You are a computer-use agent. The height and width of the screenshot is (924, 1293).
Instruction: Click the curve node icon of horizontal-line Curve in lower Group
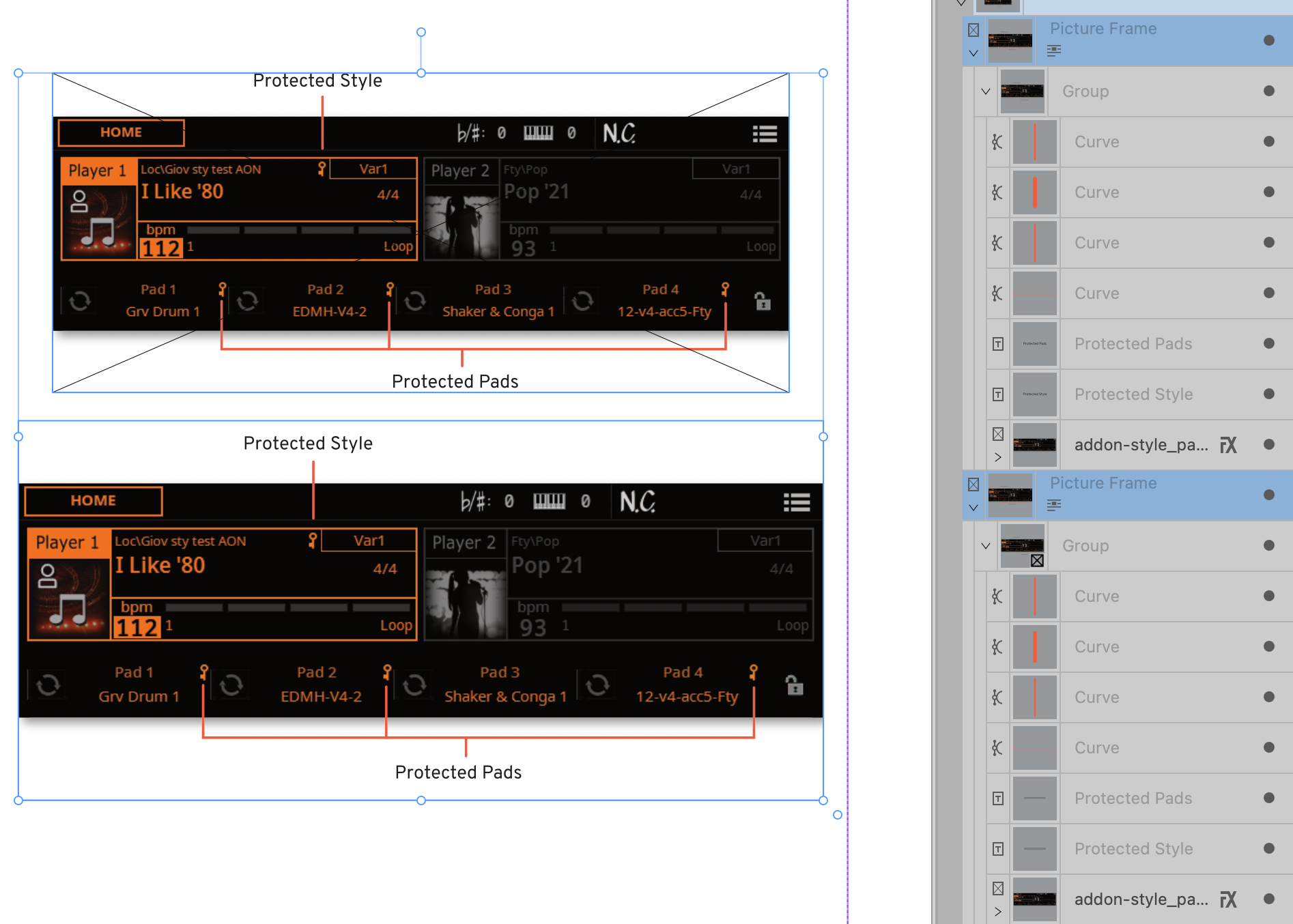[x=997, y=748]
